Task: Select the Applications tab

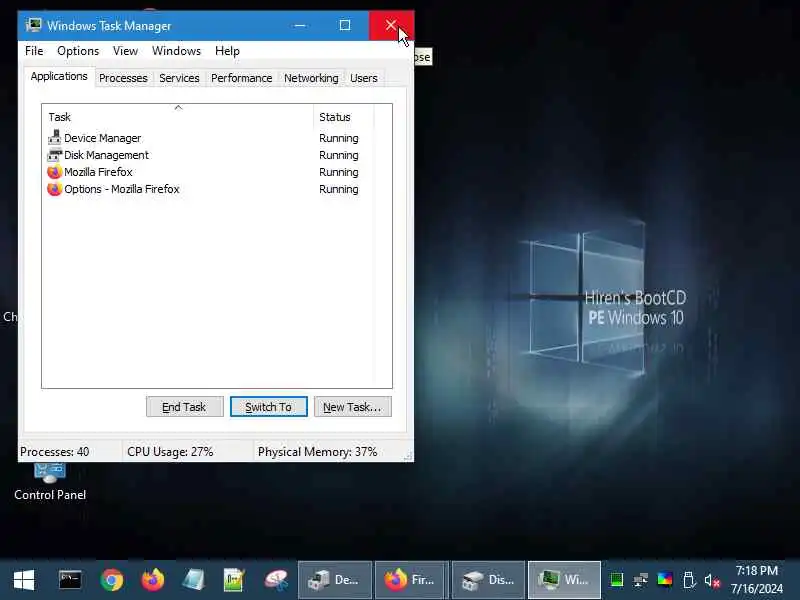Action: tap(59, 77)
